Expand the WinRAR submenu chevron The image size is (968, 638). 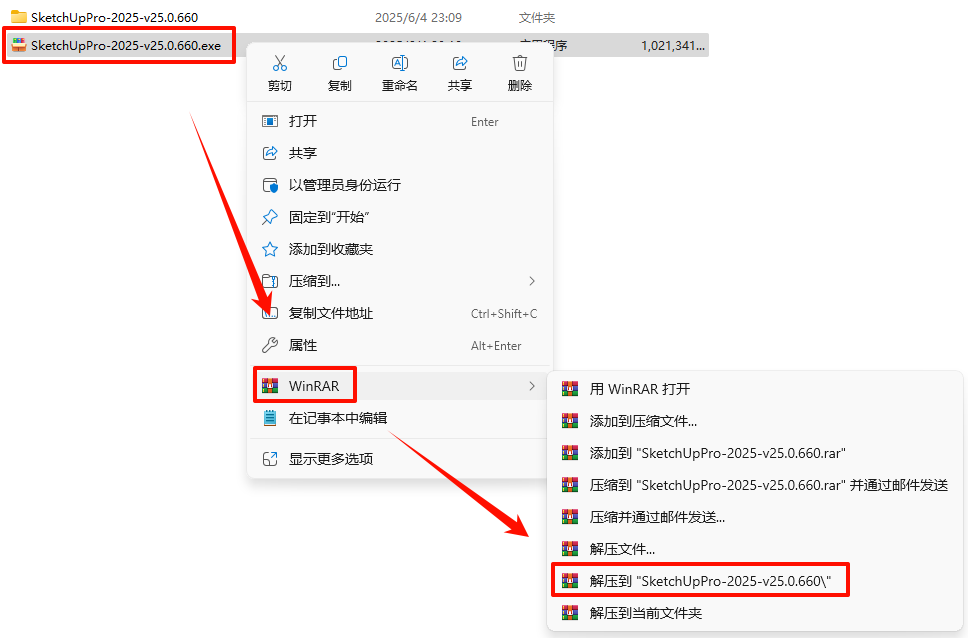point(532,386)
